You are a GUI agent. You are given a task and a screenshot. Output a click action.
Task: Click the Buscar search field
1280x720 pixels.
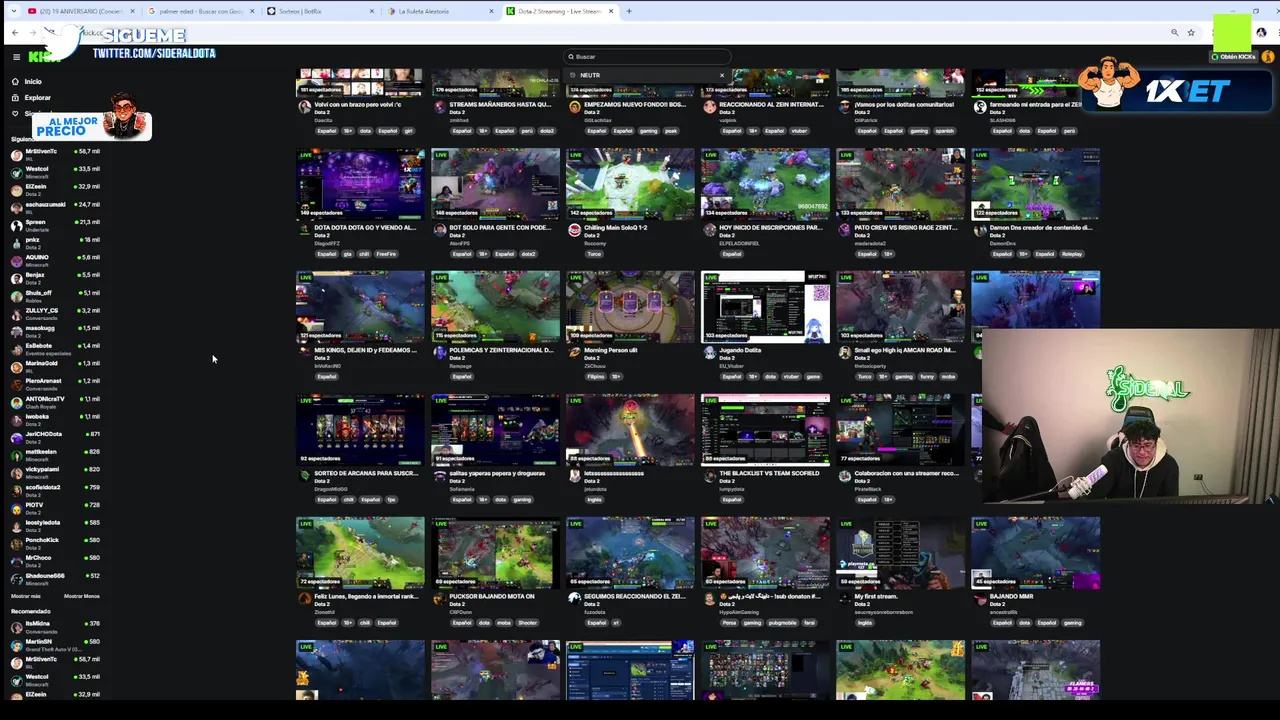pos(647,57)
